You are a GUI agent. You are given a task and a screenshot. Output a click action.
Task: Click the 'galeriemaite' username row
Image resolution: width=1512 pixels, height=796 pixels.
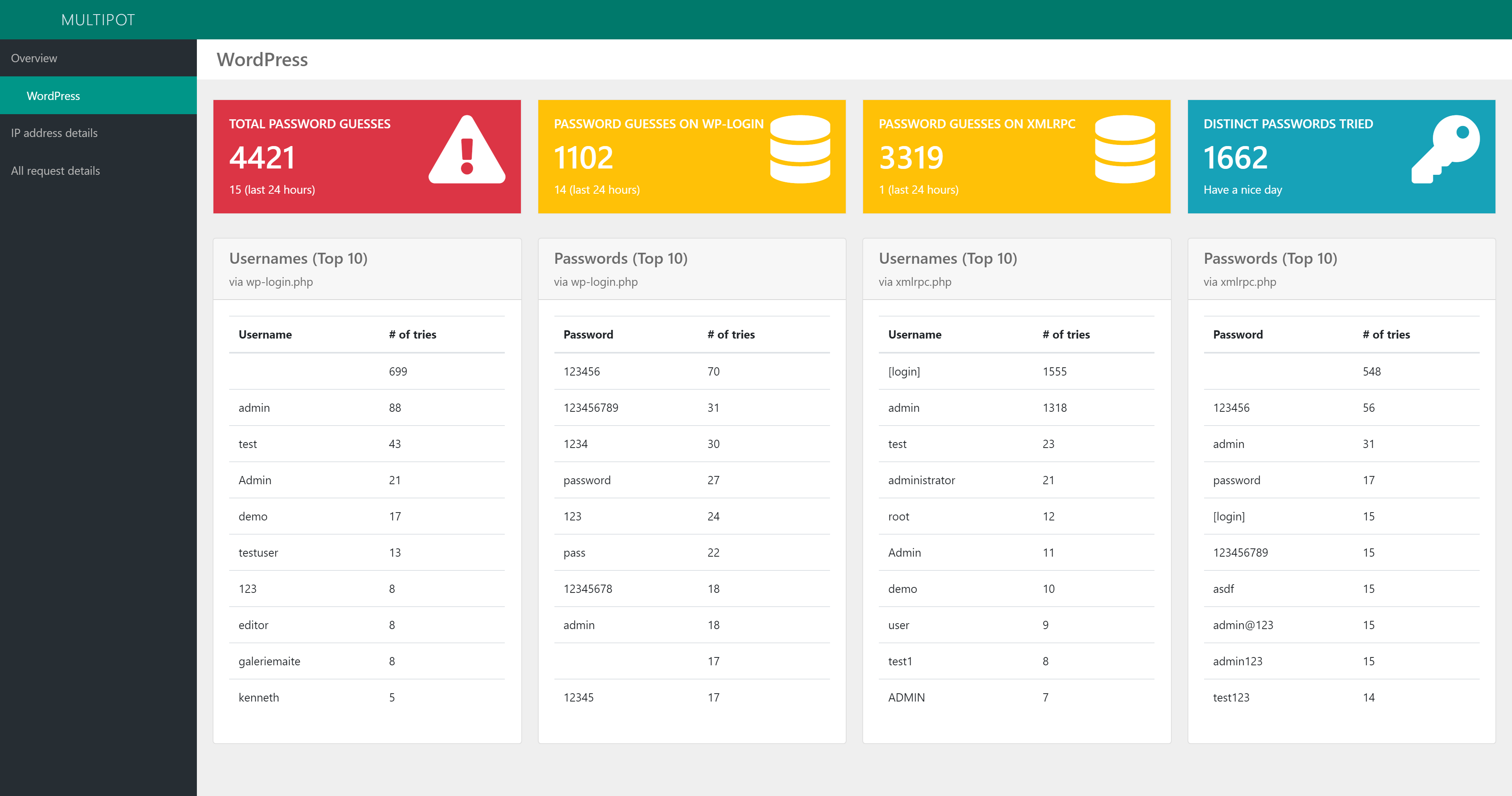coord(367,662)
